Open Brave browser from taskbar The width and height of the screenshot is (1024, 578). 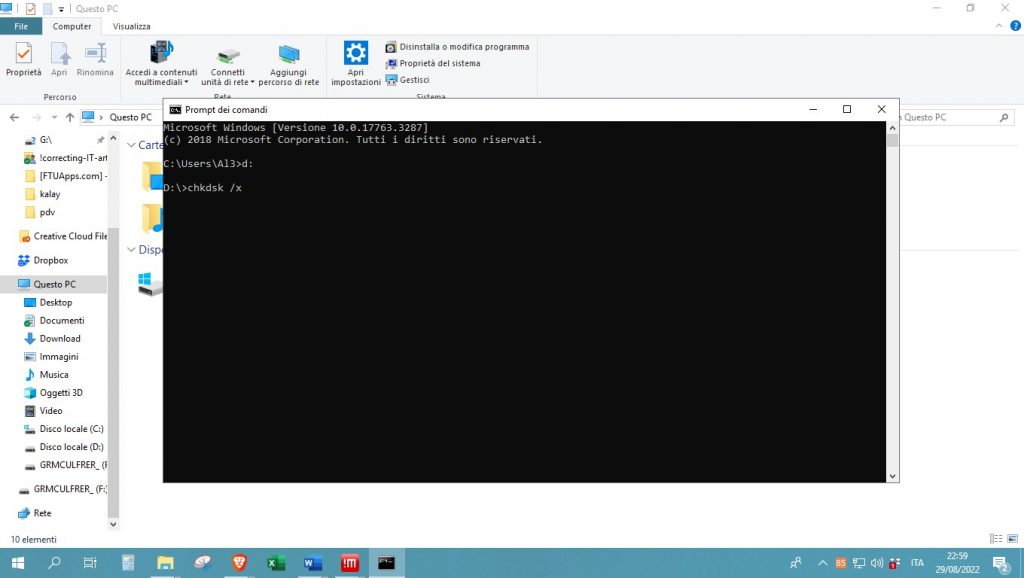[239, 563]
